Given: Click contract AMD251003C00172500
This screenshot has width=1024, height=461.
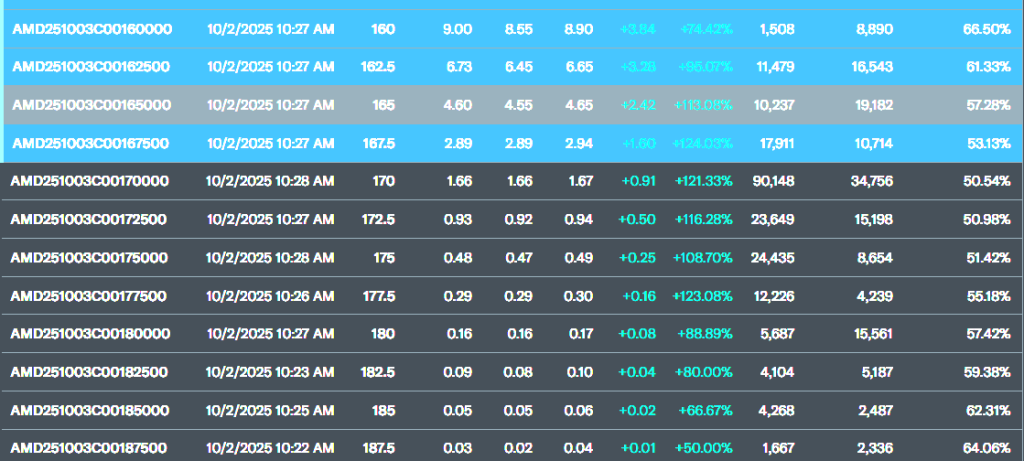Looking at the screenshot, I should pos(88,219).
